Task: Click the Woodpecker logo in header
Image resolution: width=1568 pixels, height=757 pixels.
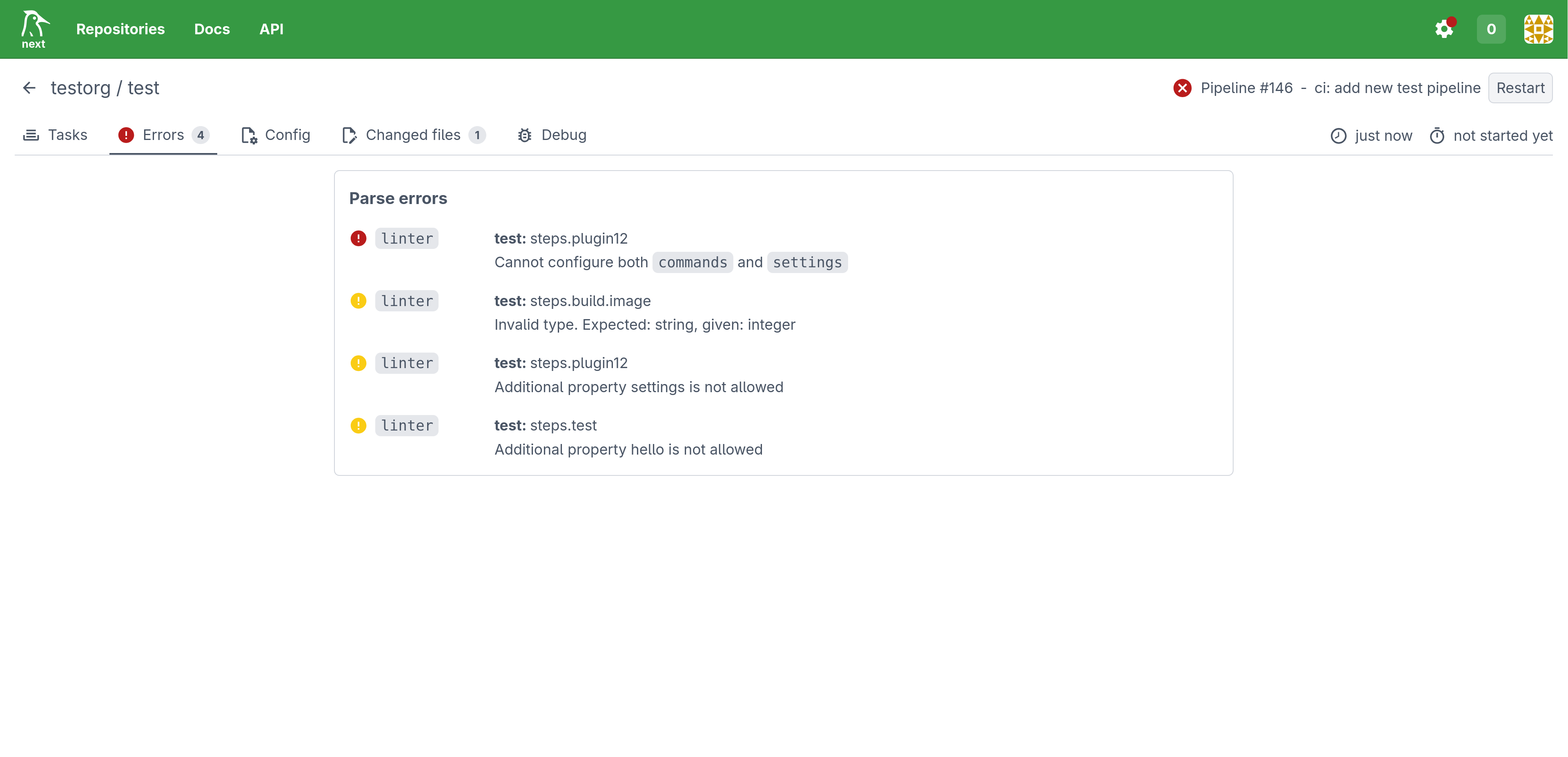Action: [x=35, y=29]
